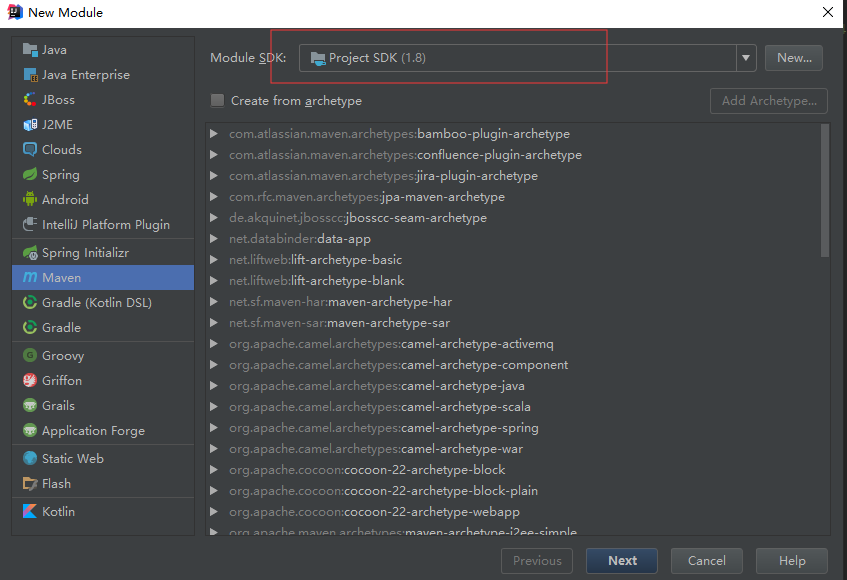Viewport: 847px width, 580px height.
Task: Open the Module SDK dropdown
Action: (746, 58)
